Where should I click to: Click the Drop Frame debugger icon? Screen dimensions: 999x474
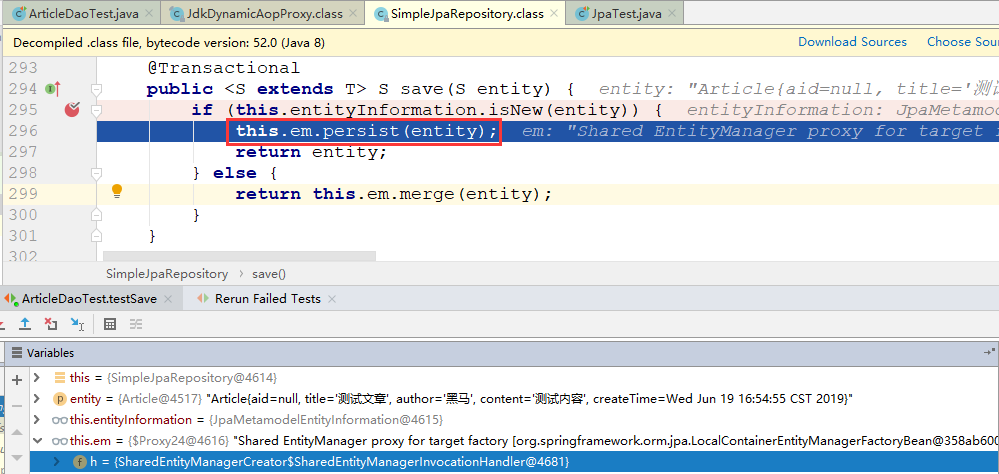point(51,324)
